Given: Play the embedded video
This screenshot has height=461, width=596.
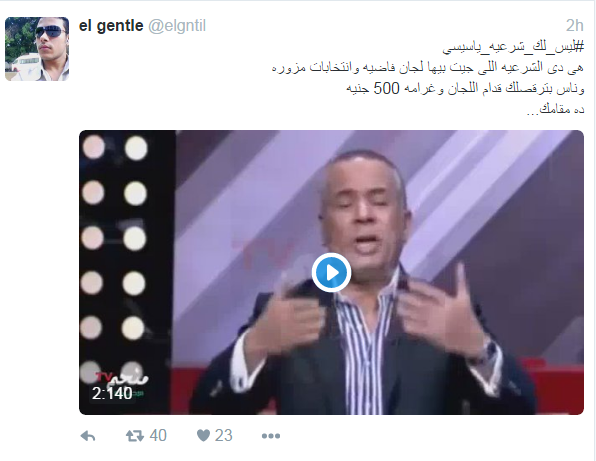Looking at the screenshot, I should [331, 272].
